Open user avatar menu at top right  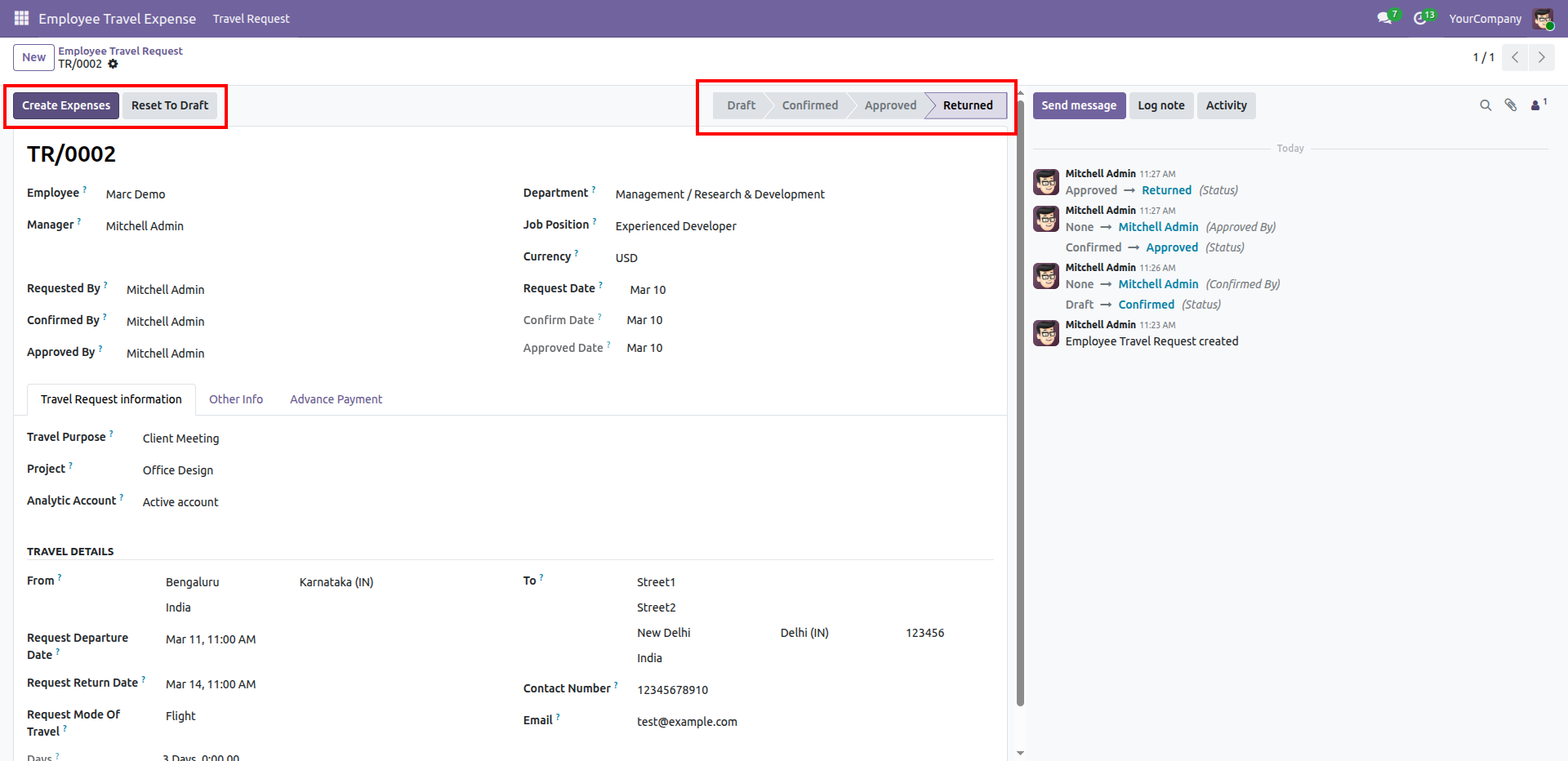(x=1543, y=19)
